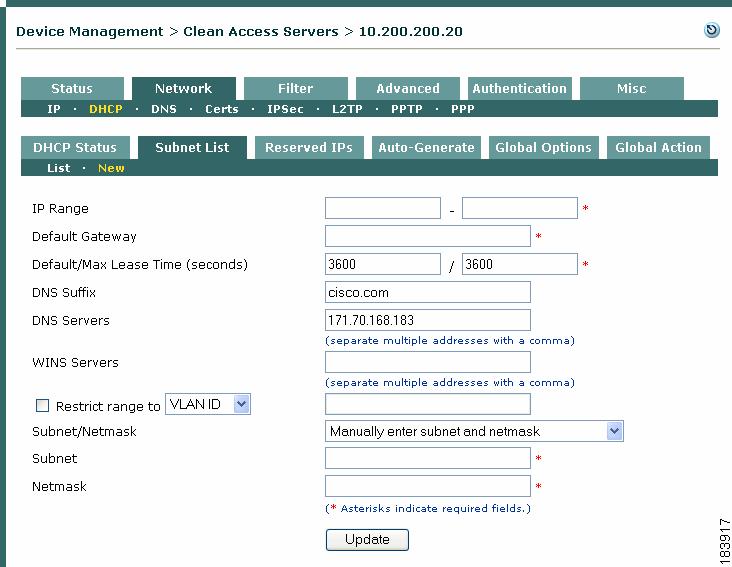The image size is (732, 567).
Task: Click the New sub-link
Action: 111,168
